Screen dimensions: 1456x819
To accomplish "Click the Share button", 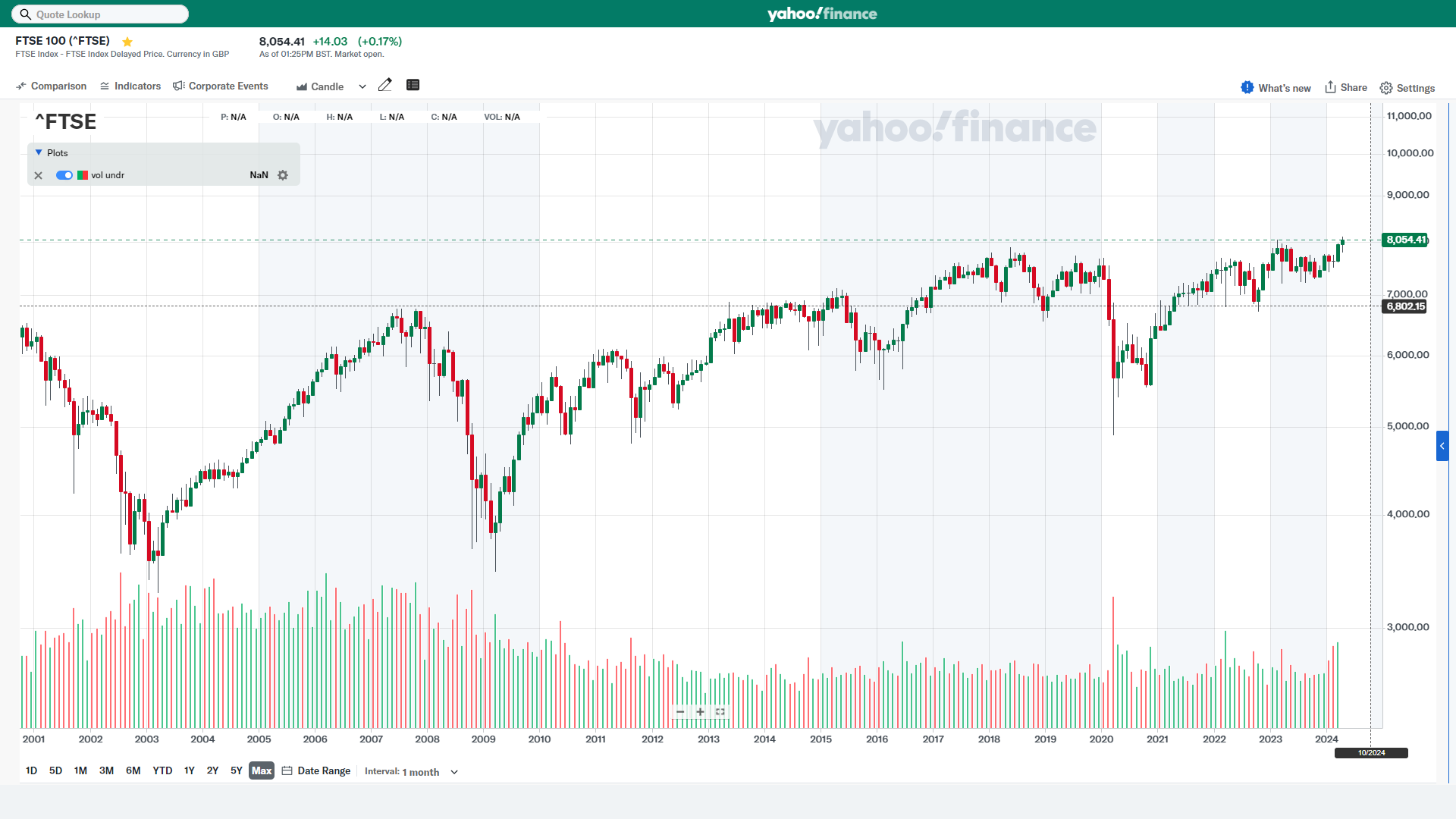I will pos(1346,87).
